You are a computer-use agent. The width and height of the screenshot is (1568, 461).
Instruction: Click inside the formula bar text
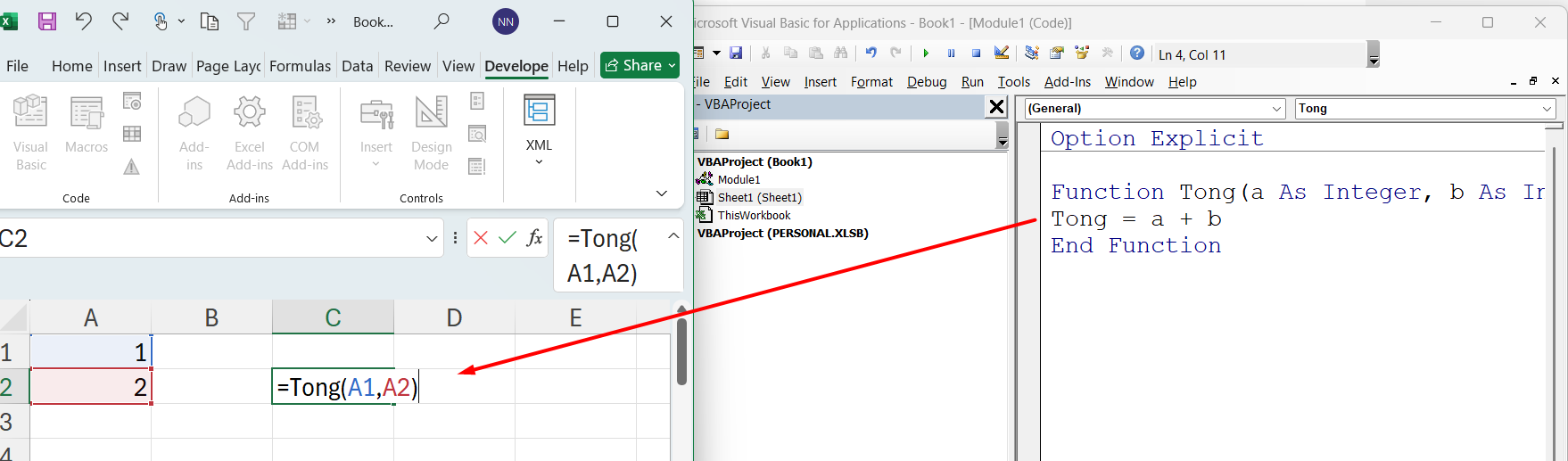[x=603, y=255]
